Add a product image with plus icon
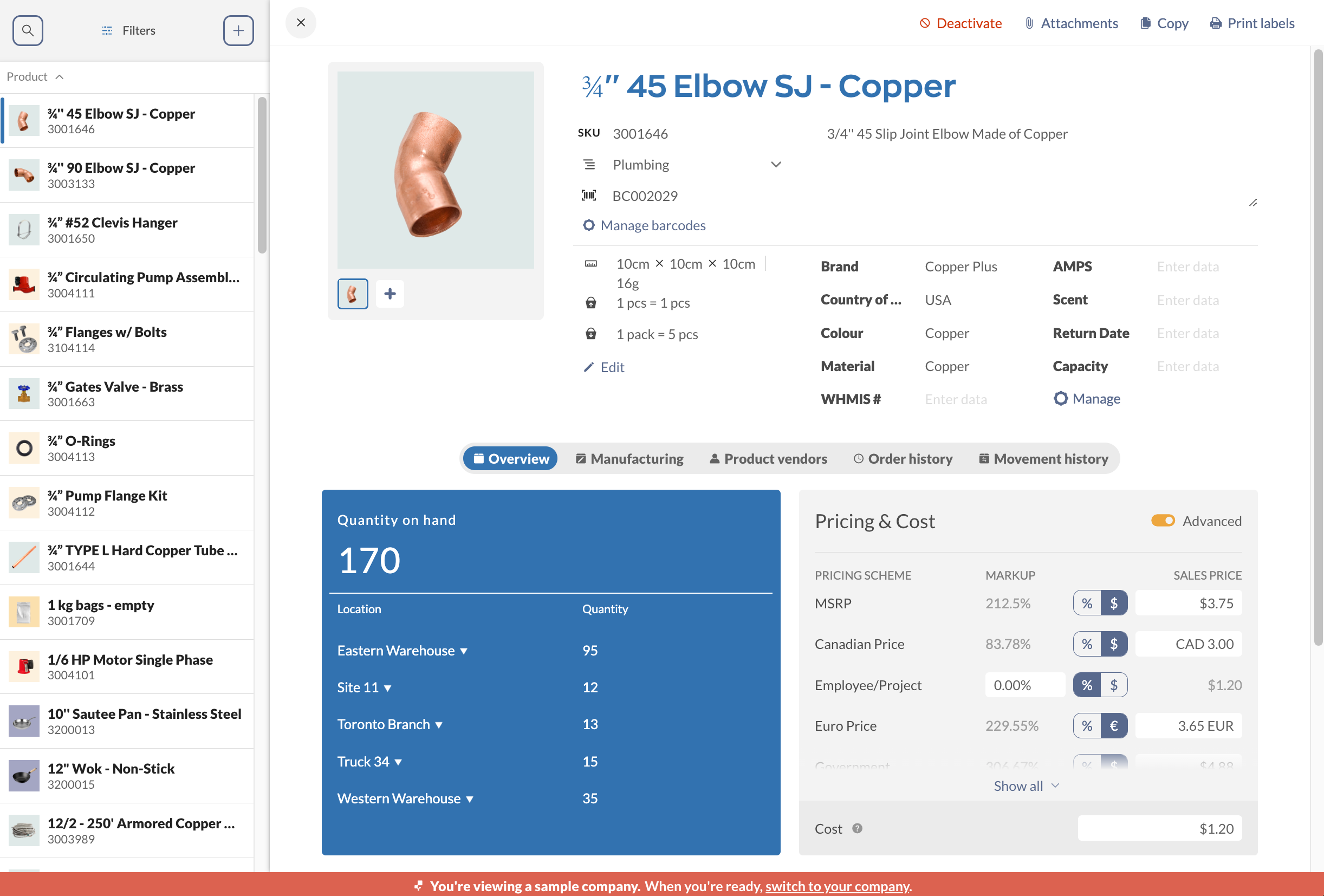This screenshot has height=896, width=1324. click(x=390, y=294)
